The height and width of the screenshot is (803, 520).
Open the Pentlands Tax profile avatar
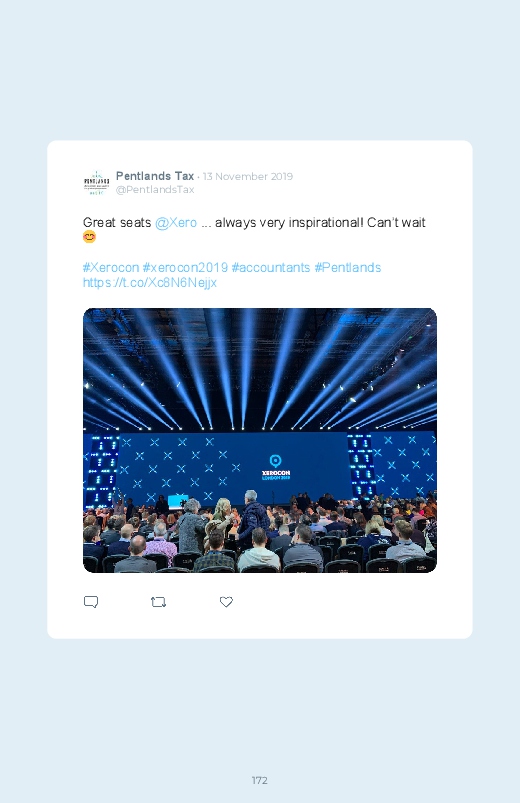96,182
